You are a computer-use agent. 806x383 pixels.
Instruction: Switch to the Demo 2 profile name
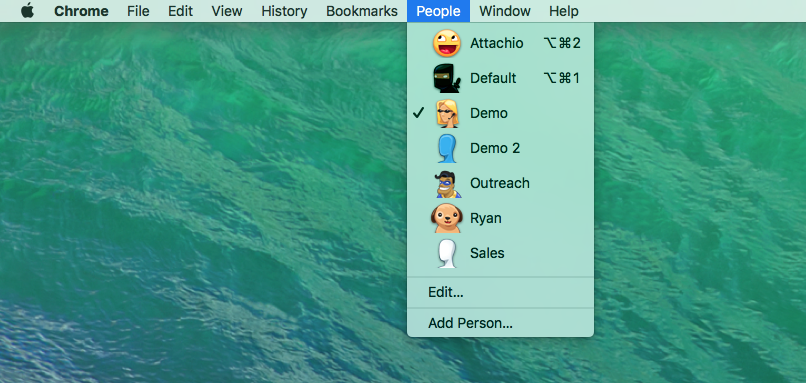pyautogui.click(x=495, y=148)
